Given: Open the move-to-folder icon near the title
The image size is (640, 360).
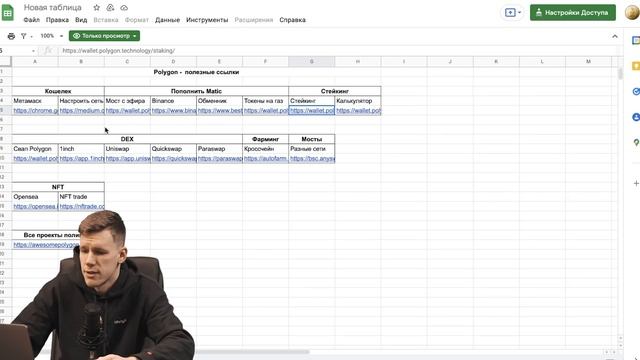Looking at the screenshot, I should 110,8.
